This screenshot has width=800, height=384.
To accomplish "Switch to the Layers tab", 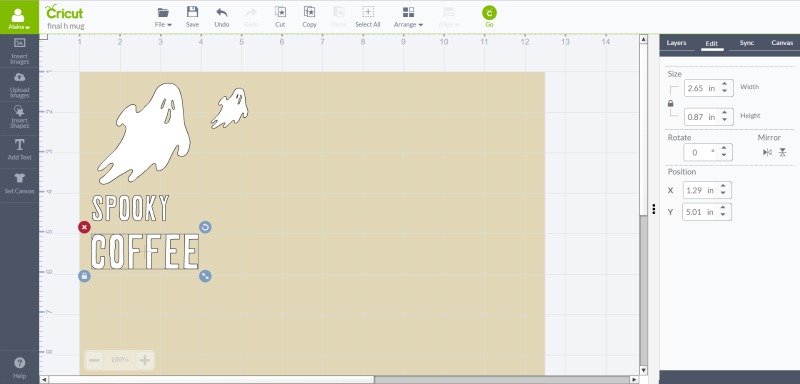I will tap(677, 43).
